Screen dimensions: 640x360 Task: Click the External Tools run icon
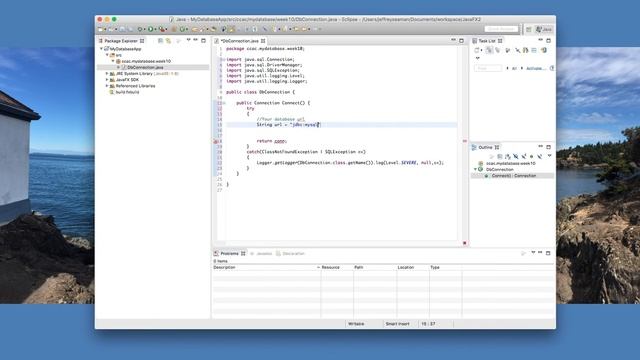[162, 29]
